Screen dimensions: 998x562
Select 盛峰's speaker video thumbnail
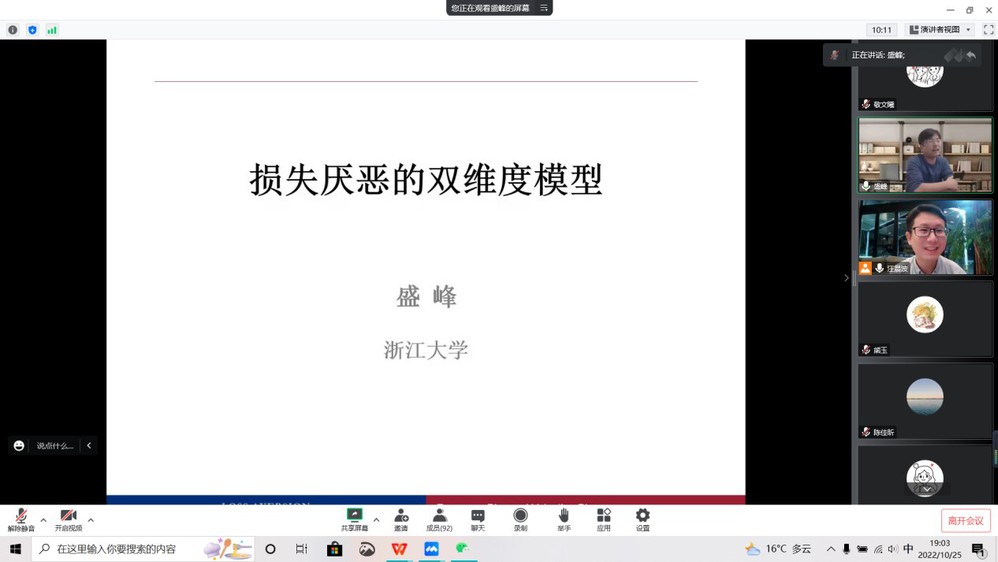click(925, 155)
